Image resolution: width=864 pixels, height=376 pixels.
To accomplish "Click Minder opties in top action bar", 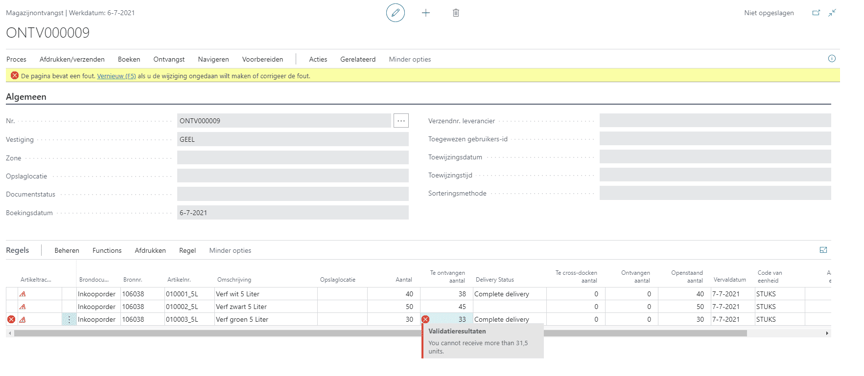I will click(410, 59).
